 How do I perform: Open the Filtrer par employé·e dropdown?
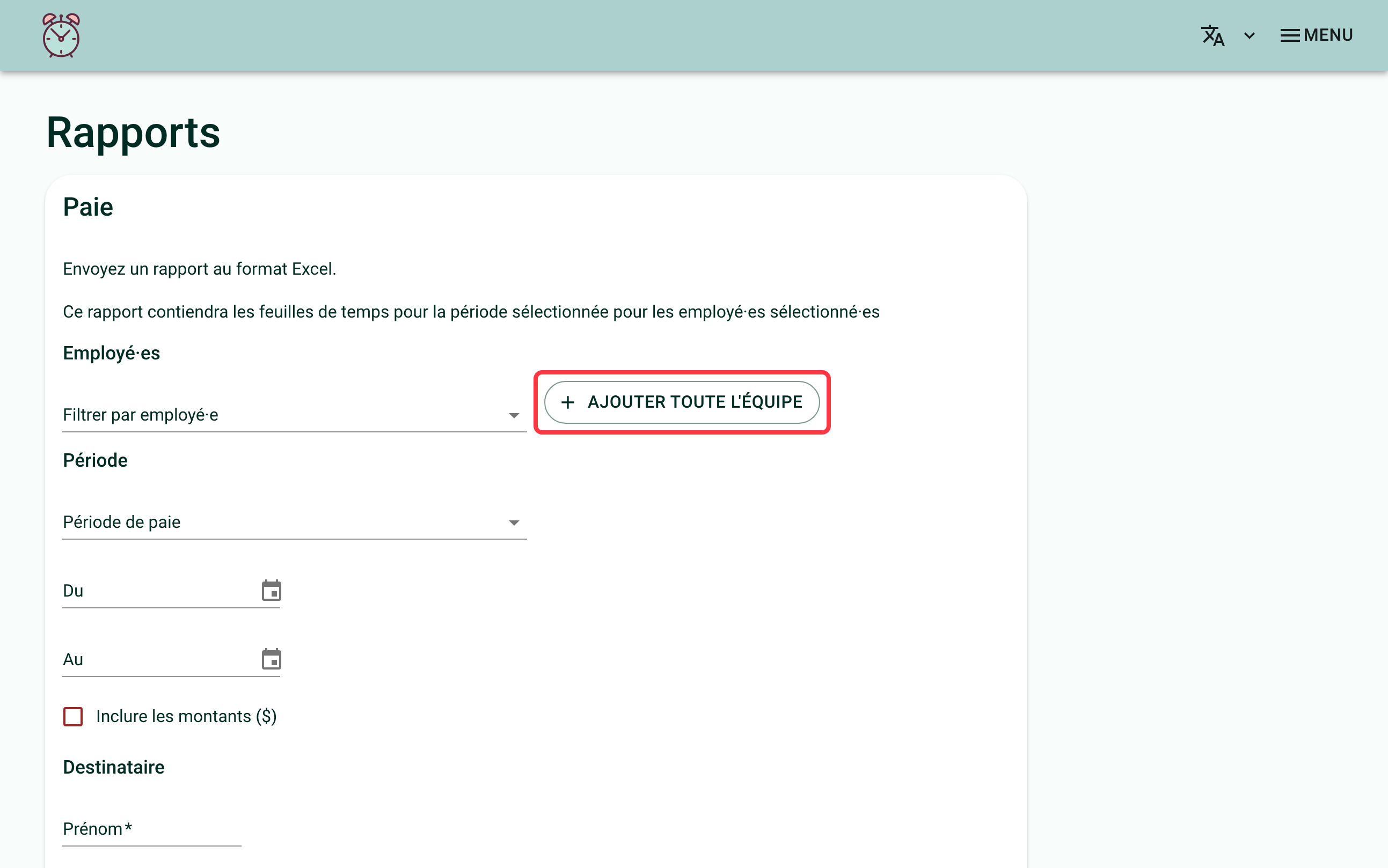(294, 415)
